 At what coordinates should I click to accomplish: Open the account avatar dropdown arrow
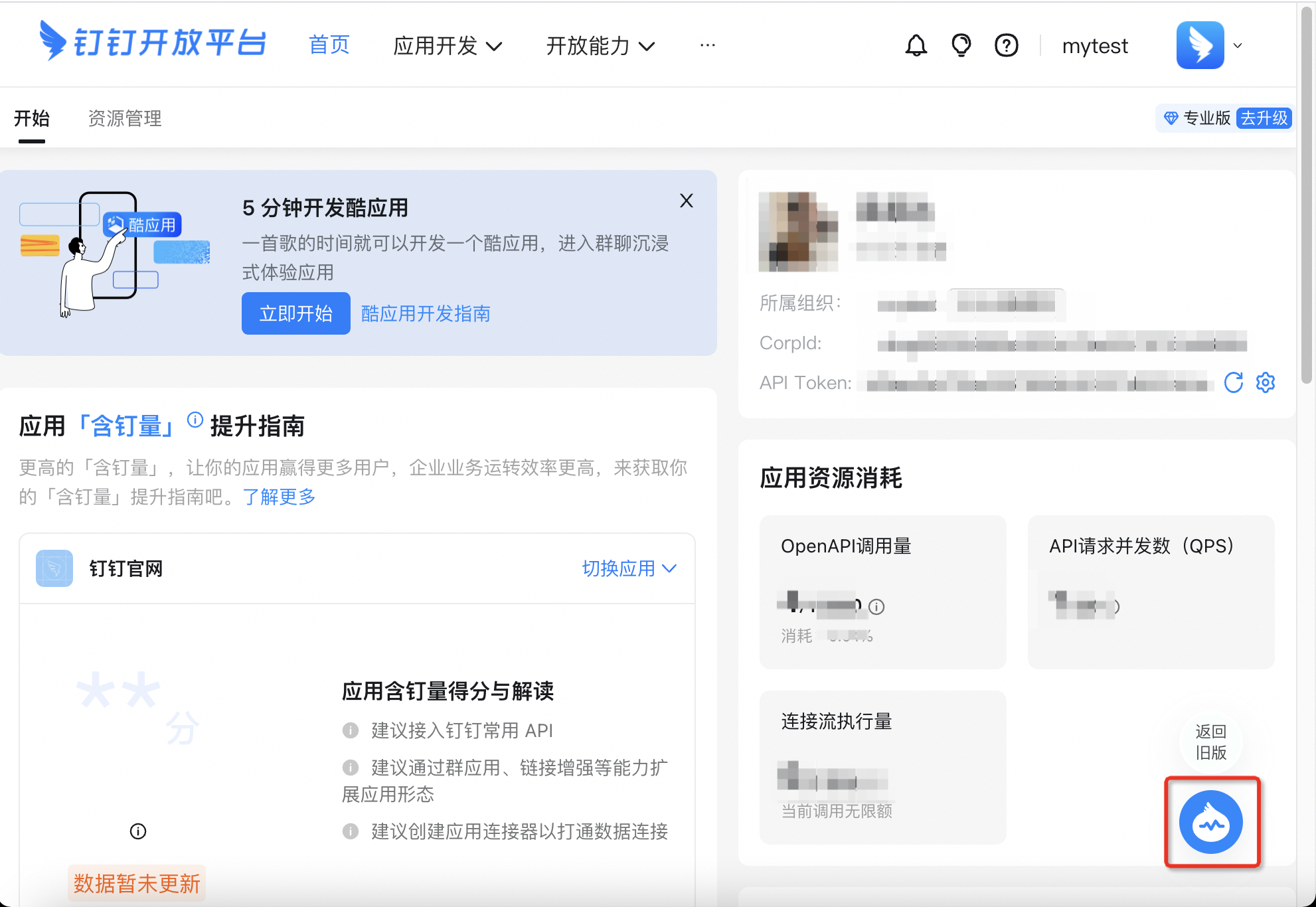click(1238, 46)
